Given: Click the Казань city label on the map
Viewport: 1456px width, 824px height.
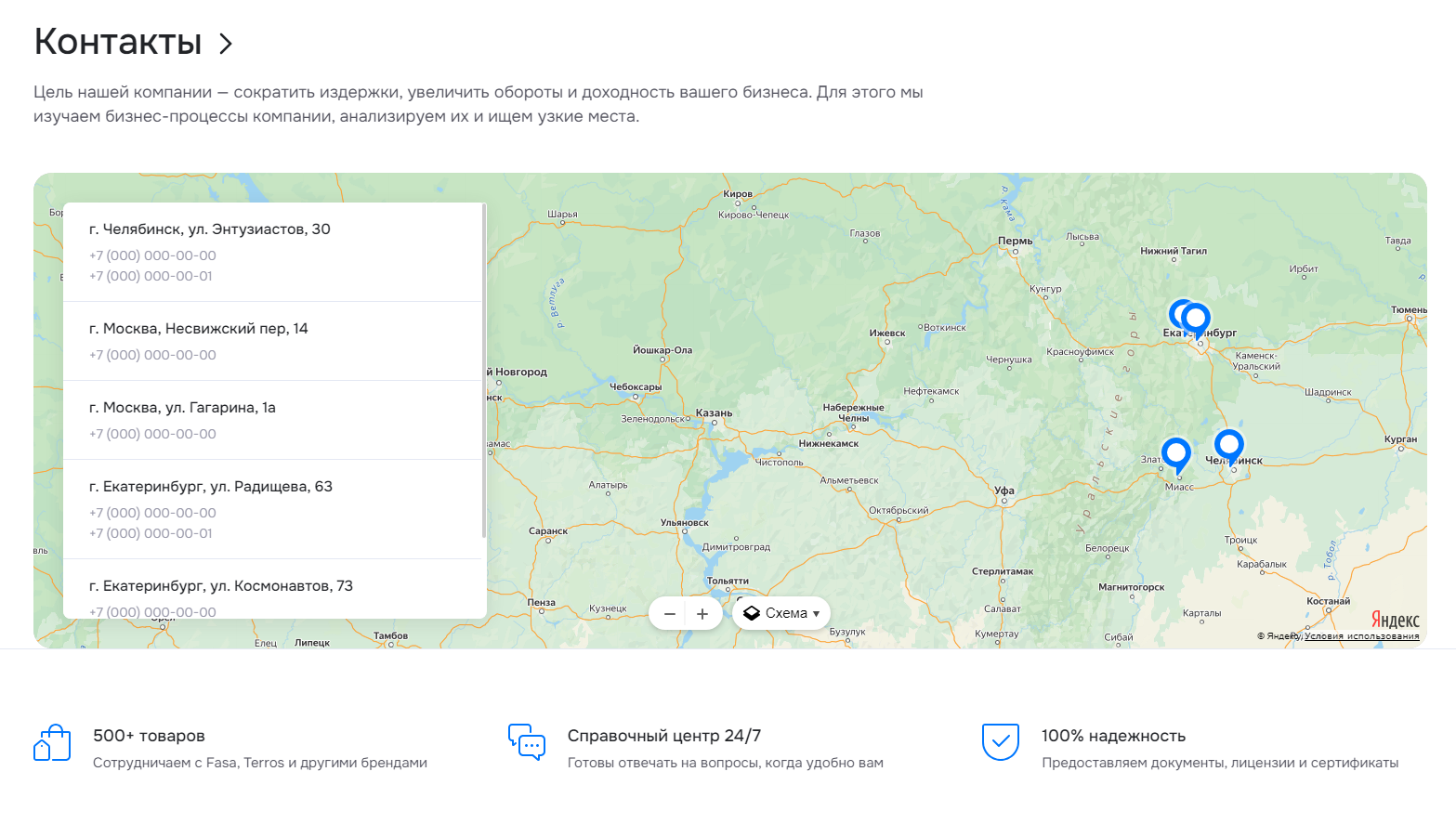Looking at the screenshot, I should [714, 413].
